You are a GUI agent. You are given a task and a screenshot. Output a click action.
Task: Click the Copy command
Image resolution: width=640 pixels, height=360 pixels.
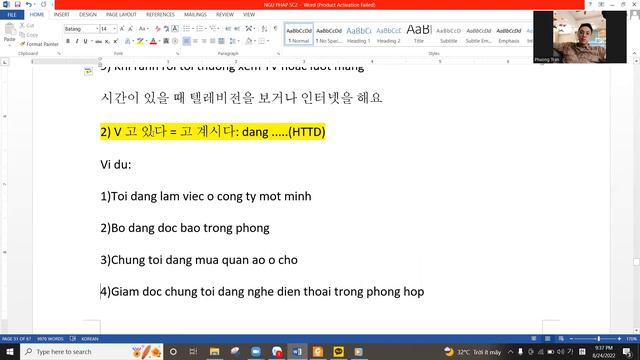(29, 35)
